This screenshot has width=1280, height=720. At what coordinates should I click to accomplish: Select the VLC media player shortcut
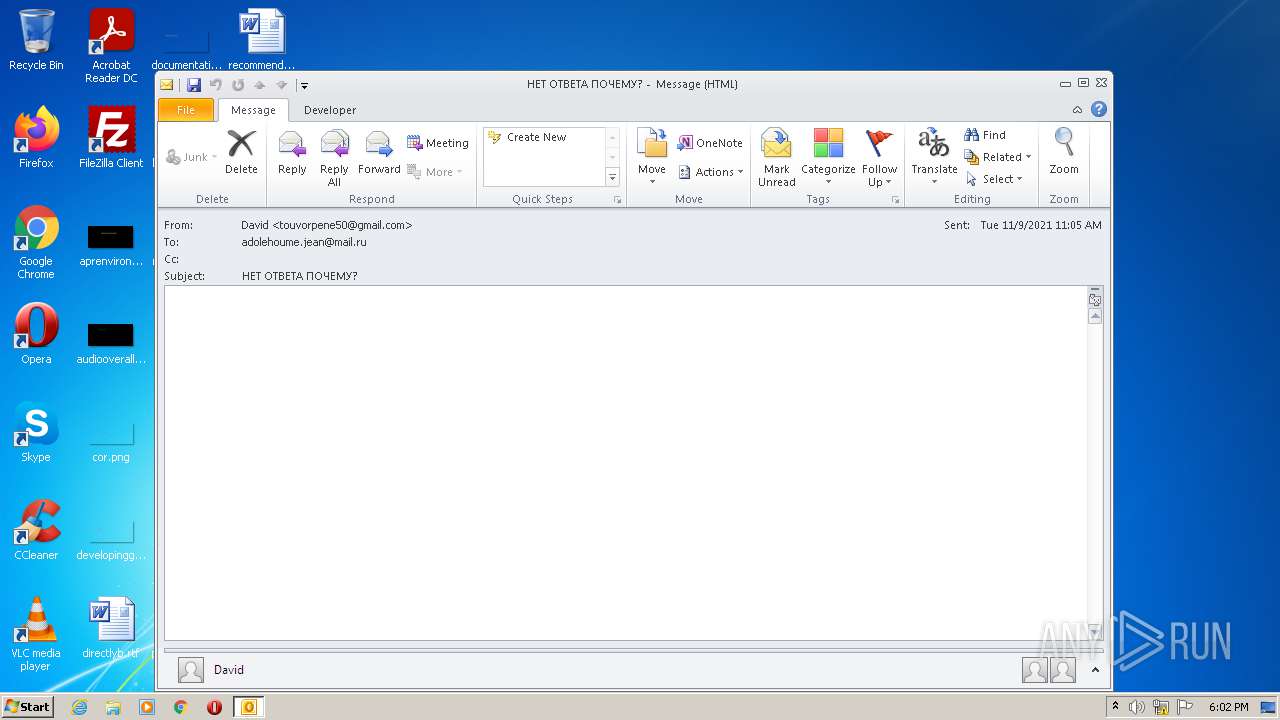click(x=36, y=634)
